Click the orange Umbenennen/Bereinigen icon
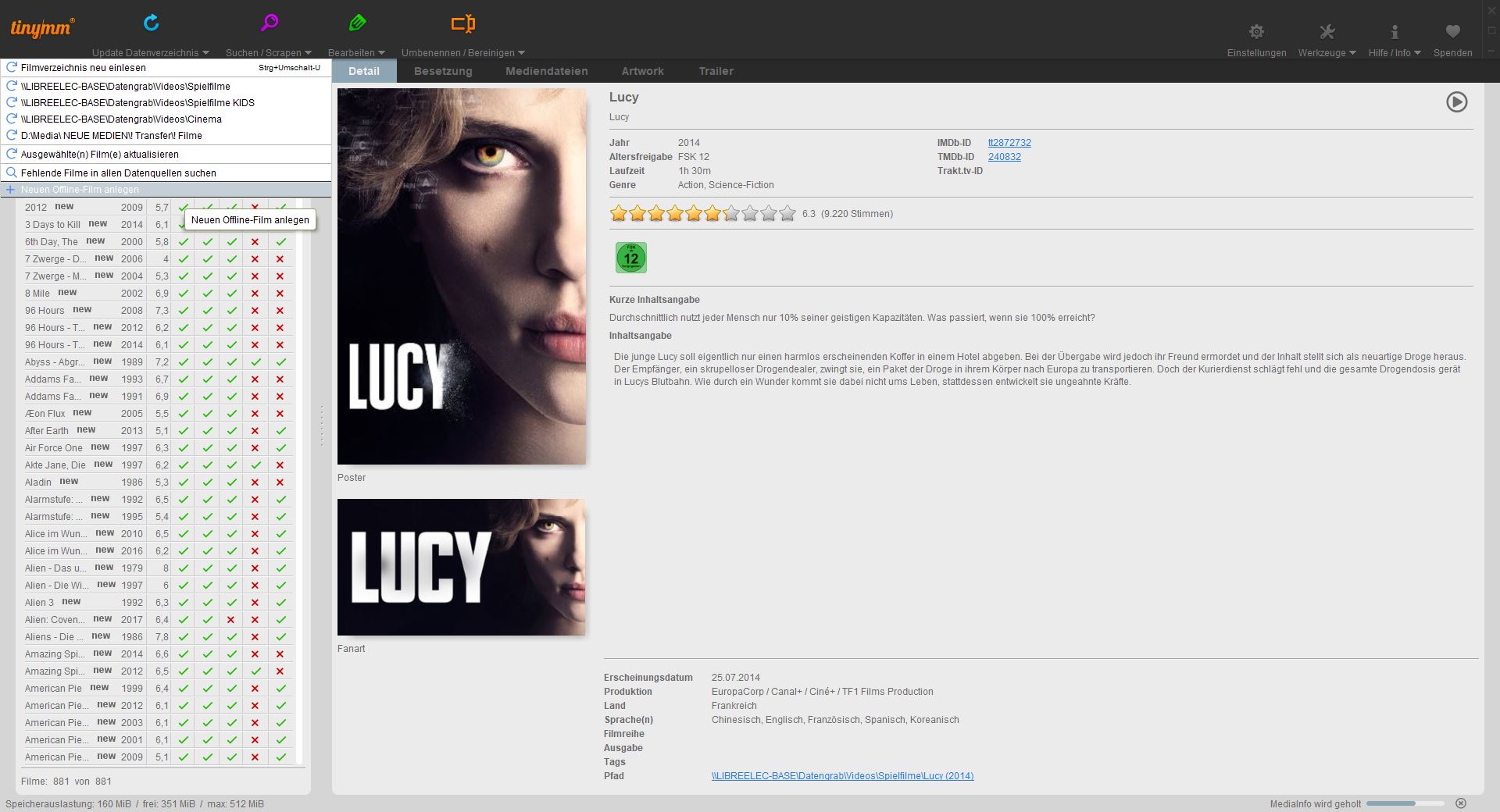This screenshot has height=812, width=1500. coord(462,23)
